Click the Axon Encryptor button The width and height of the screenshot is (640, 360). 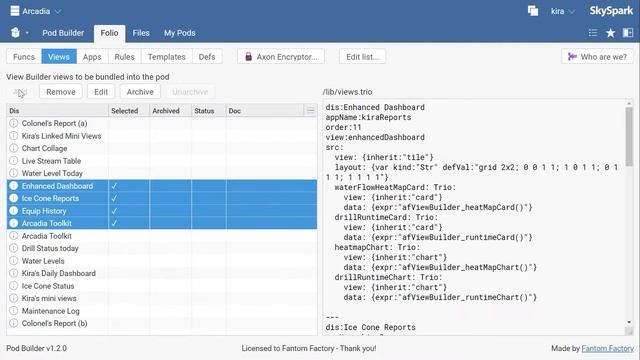pyautogui.click(x=281, y=57)
